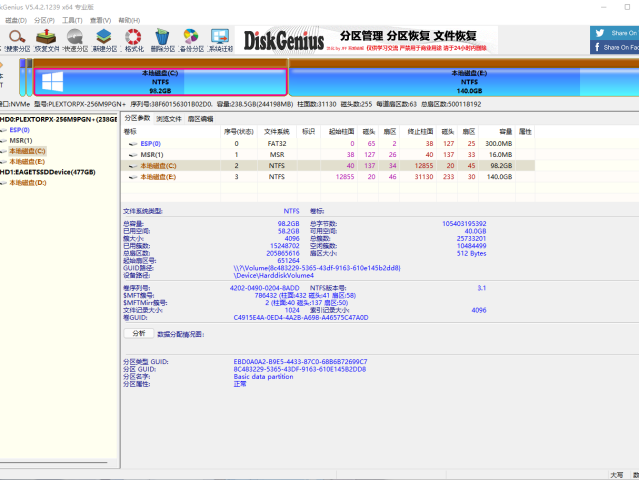Click the 起始柱面 column header
Viewport: 639px width, 480px height.
pyautogui.click(x=342, y=132)
